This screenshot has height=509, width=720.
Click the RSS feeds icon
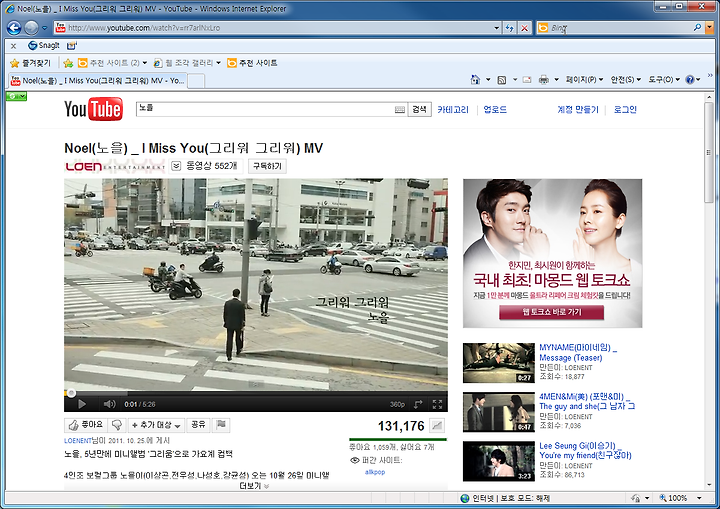tap(502, 80)
